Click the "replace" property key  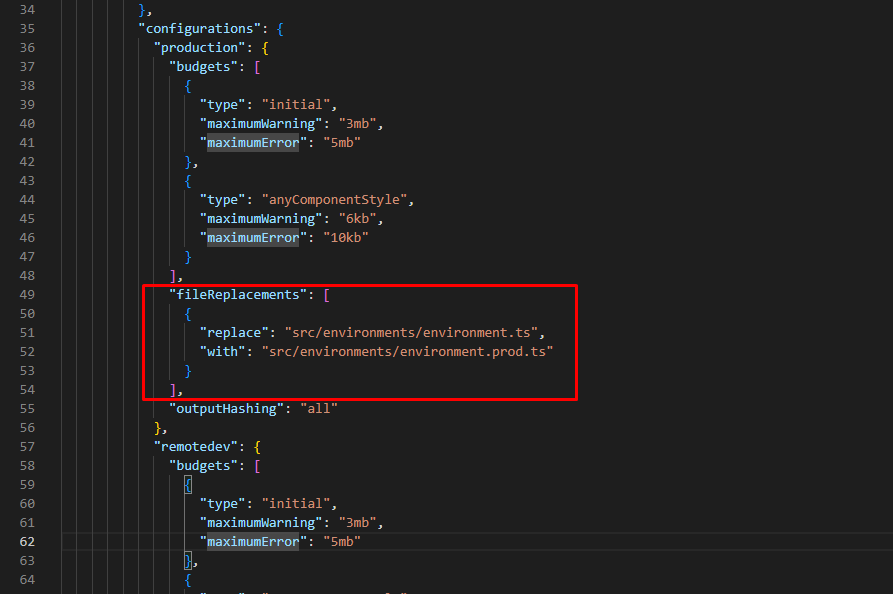coord(235,332)
